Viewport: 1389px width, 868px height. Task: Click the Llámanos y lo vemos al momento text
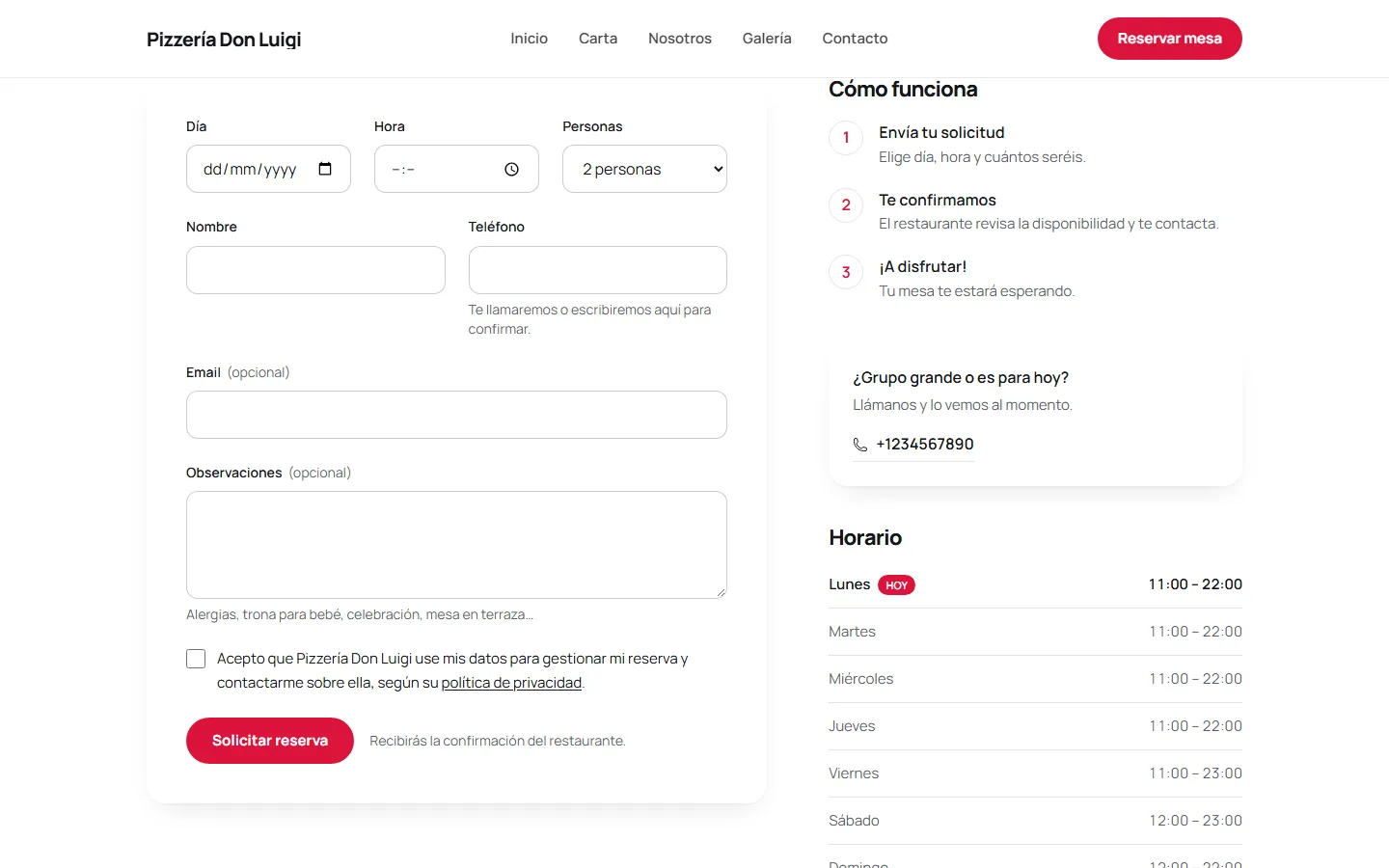(x=963, y=405)
